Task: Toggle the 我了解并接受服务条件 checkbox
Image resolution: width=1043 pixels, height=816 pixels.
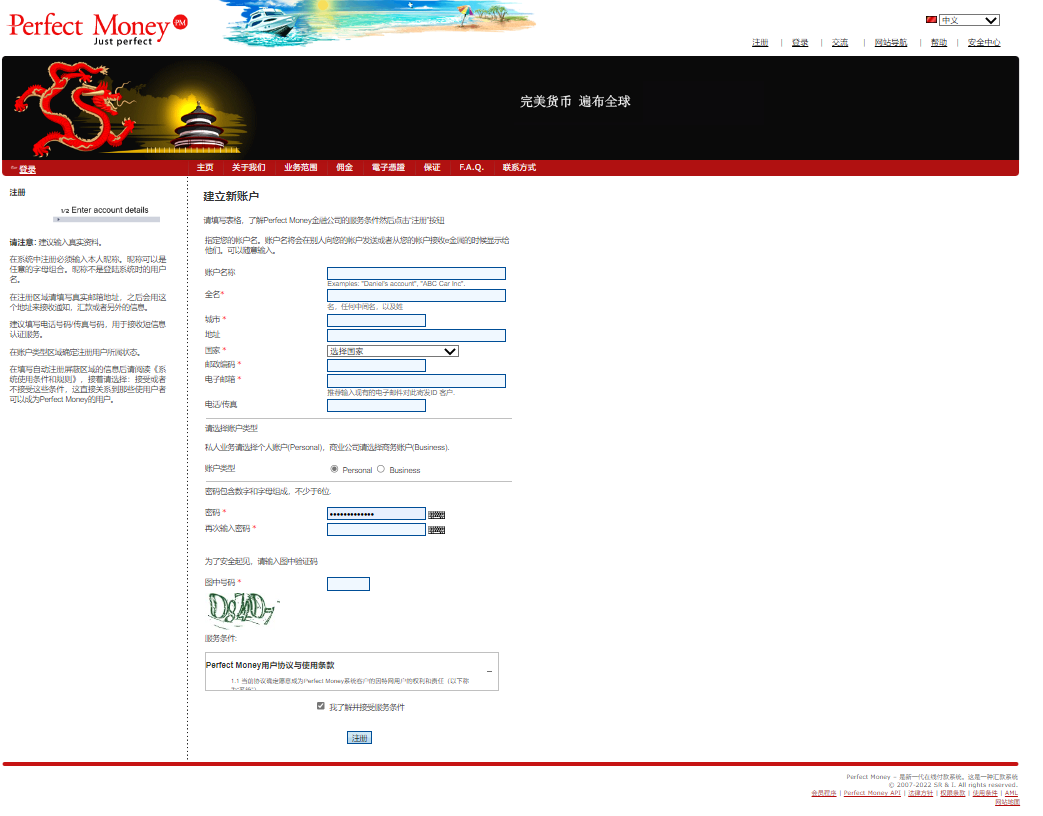Action: coord(321,706)
